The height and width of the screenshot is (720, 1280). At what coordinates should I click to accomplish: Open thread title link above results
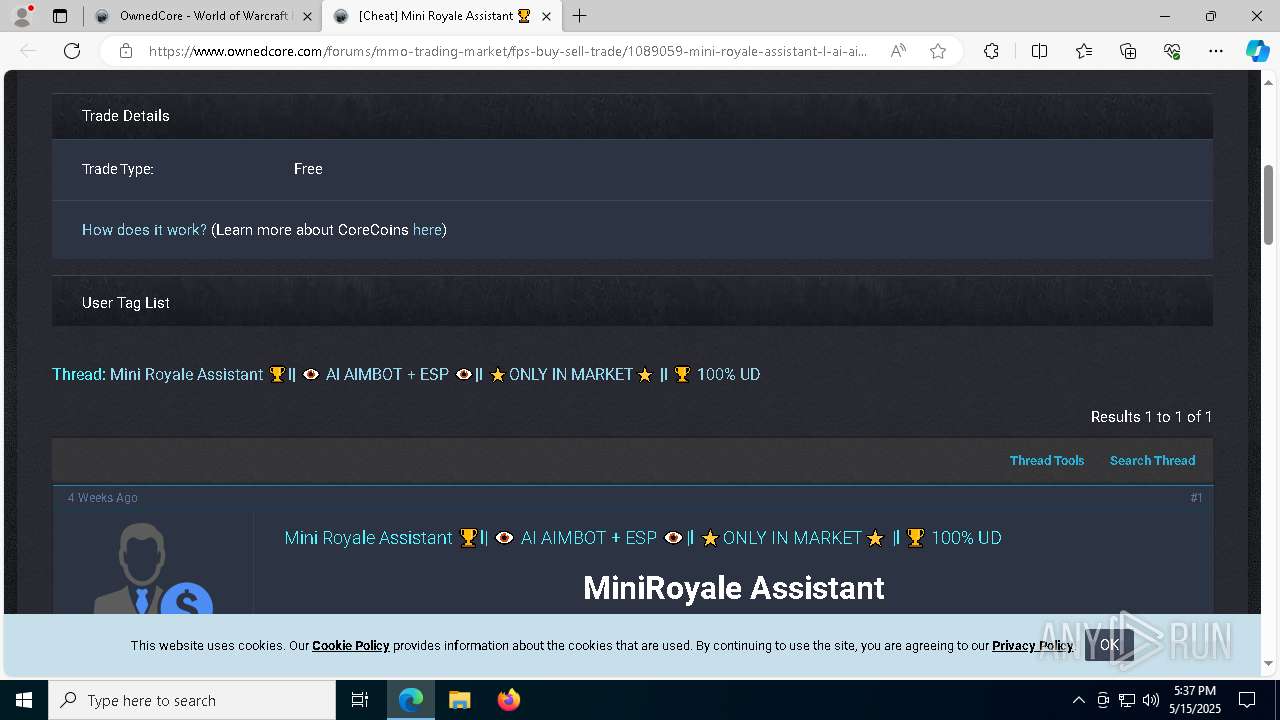[435, 374]
